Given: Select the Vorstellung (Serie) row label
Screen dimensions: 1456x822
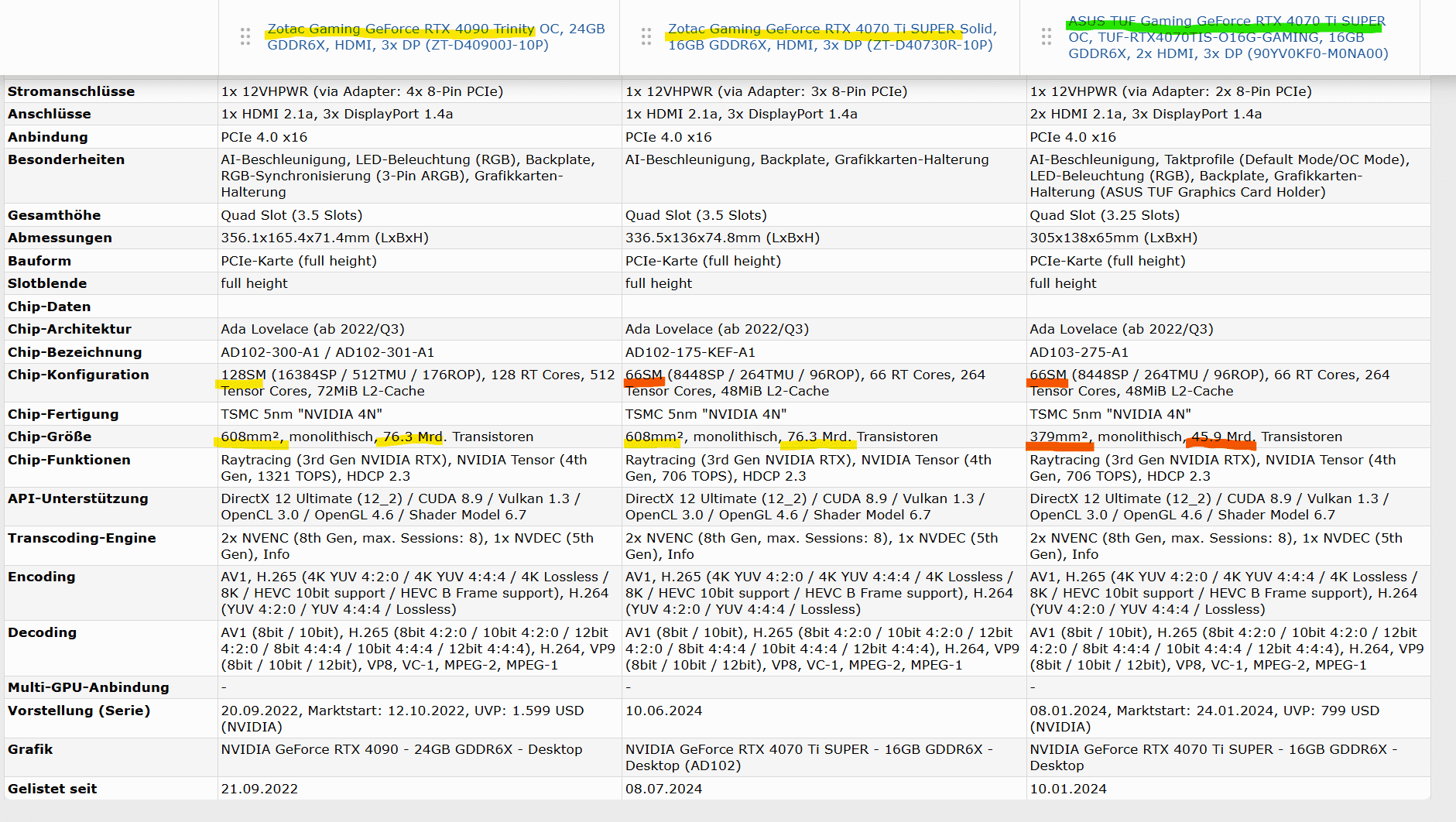Looking at the screenshot, I should (x=79, y=711).
